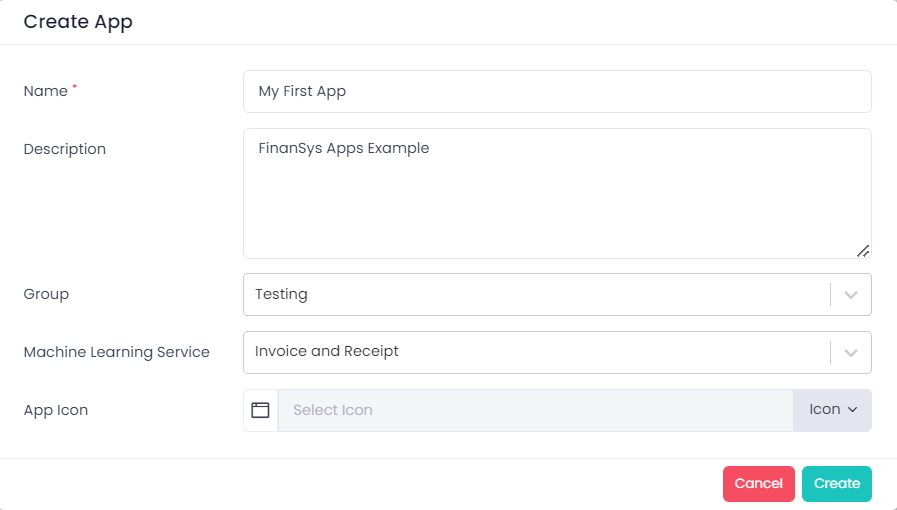
Task: Click the chevron arrow in the Group field
Action: 851,295
